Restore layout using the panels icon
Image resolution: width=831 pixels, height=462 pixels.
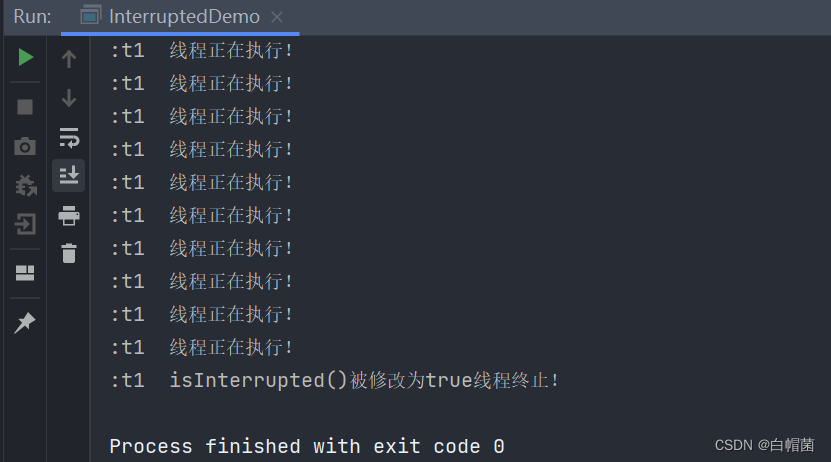[25, 273]
